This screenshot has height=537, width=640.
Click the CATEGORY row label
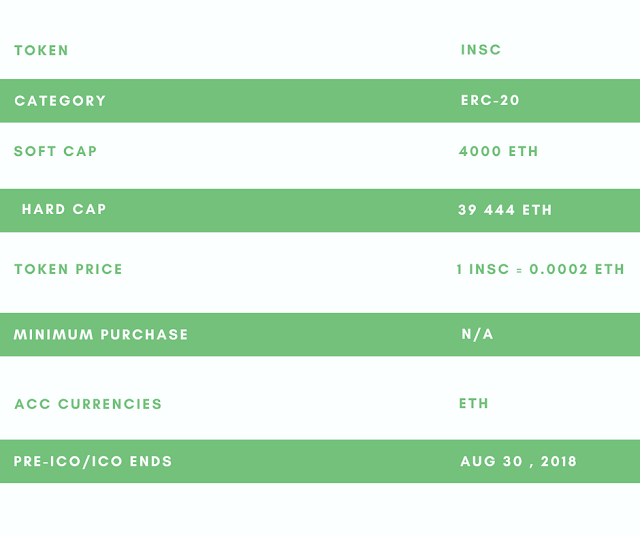[x=60, y=101]
